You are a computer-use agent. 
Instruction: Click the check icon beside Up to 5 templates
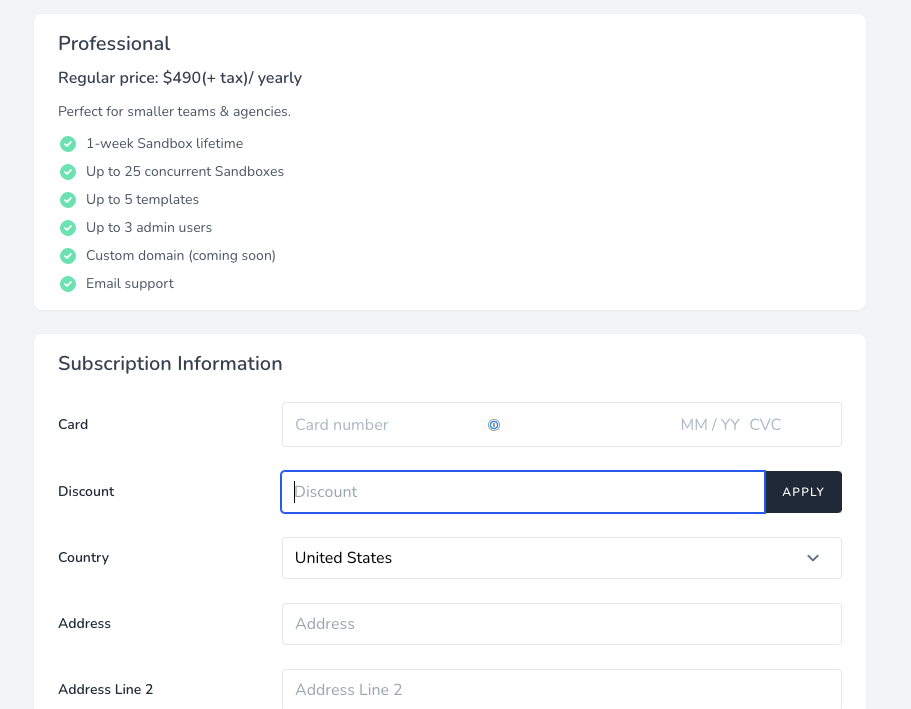point(68,200)
